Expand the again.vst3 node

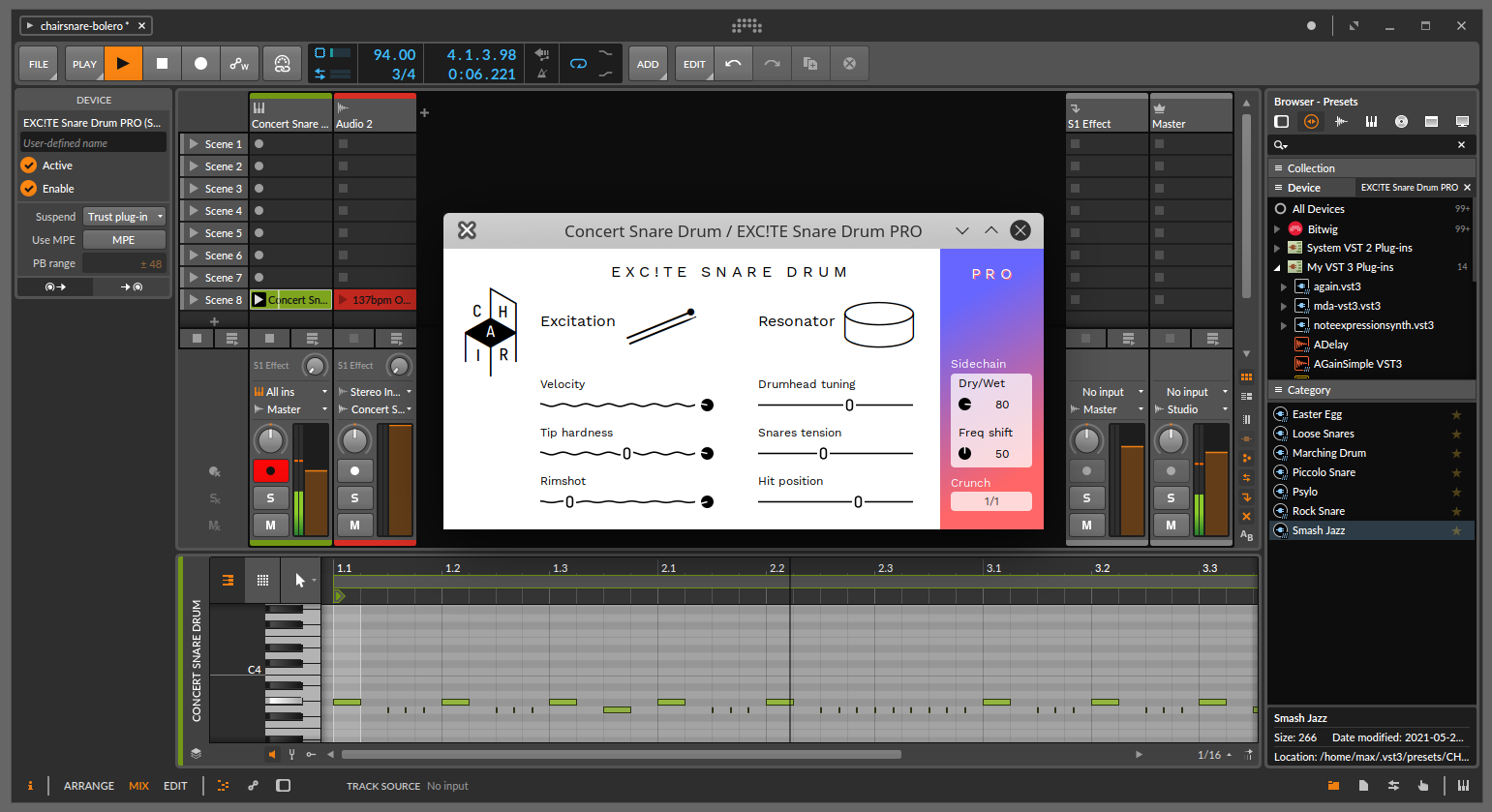[x=1284, y=287]
